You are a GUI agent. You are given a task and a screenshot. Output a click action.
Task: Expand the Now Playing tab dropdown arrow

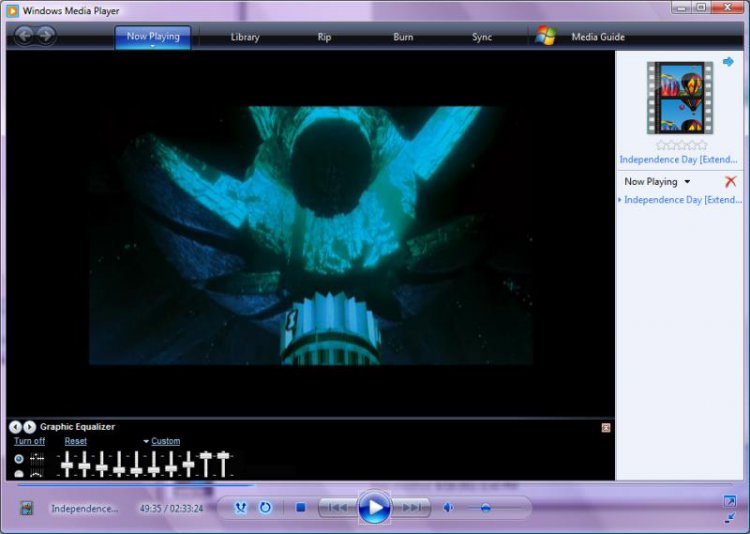(x=153, y=46)
